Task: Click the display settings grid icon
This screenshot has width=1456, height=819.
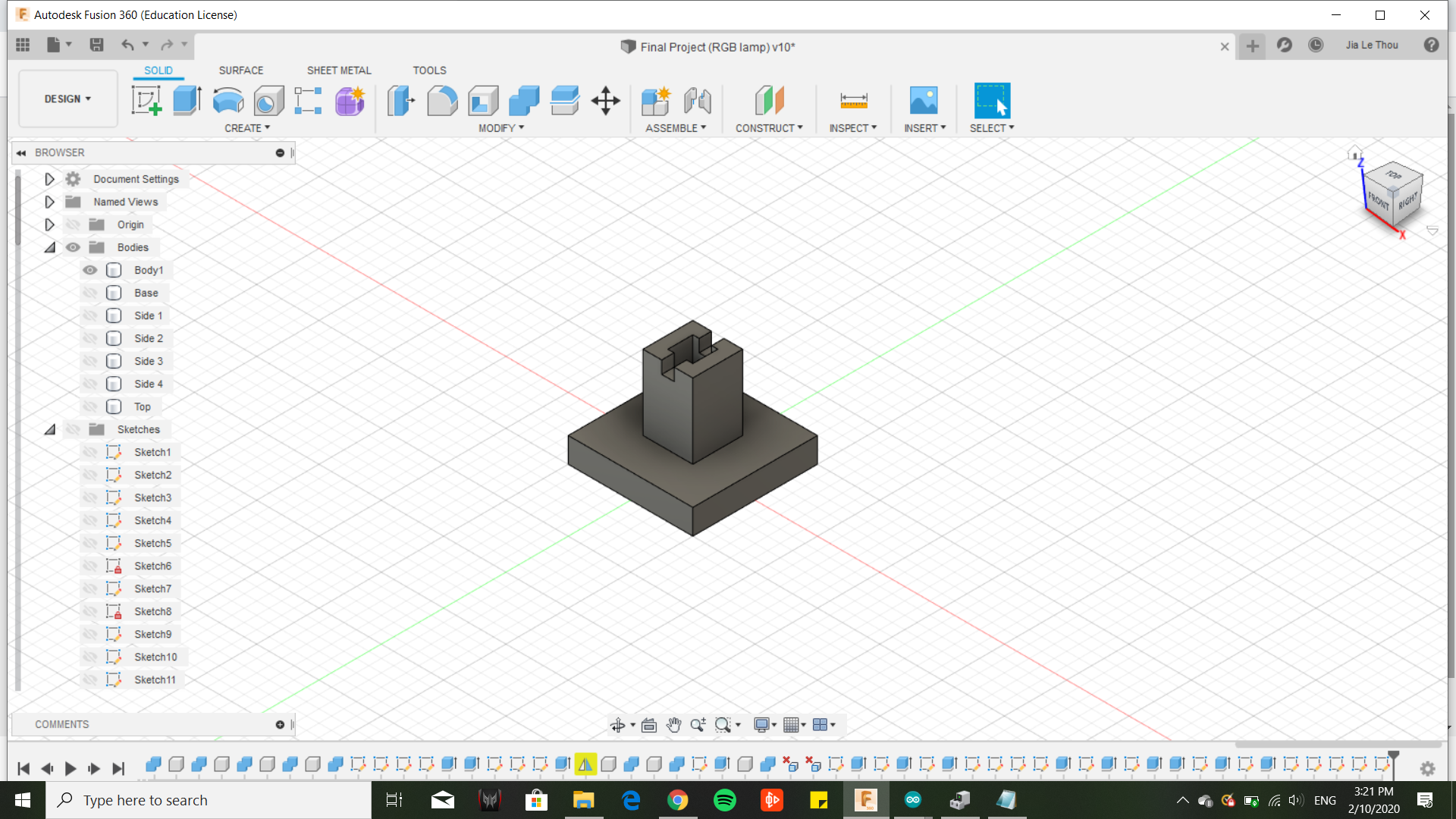Action: [793, 724]
